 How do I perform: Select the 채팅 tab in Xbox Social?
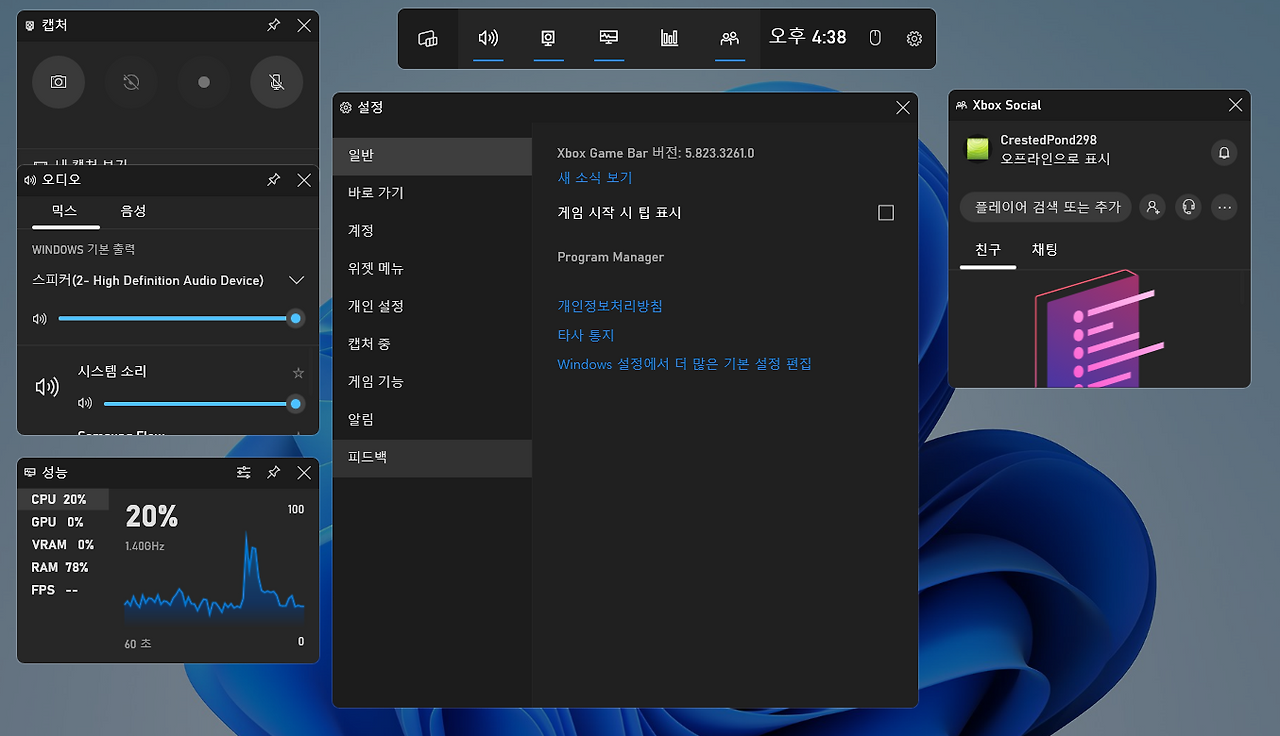pyautogui.click(x=1044, y=250)
